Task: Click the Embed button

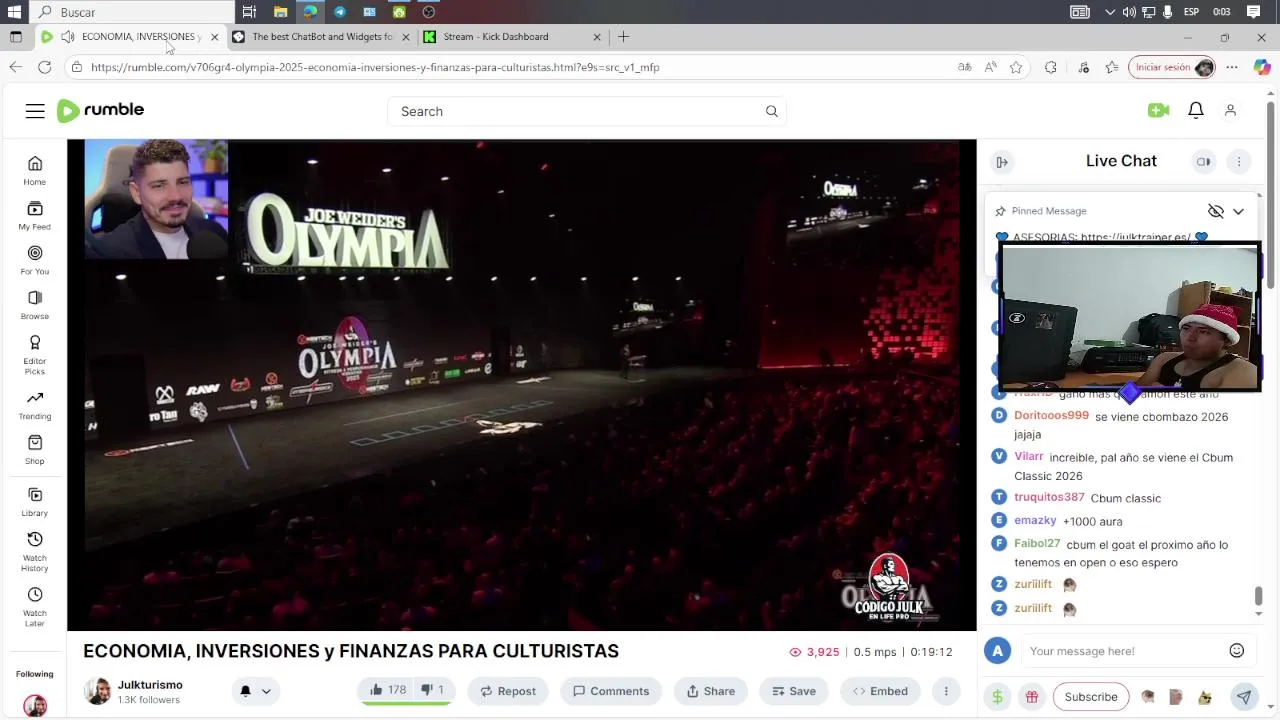Action: pos(880,691)
